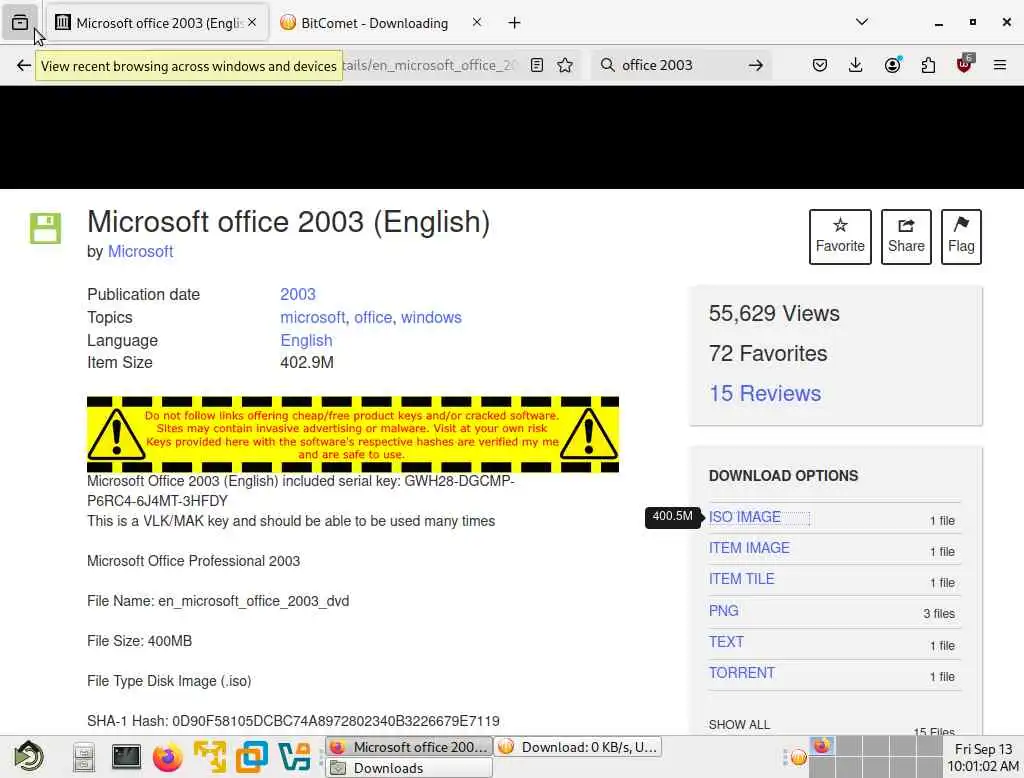Expand the PNG download option
The height and width of the screenshot is (778, 1024).
[724, 611]
